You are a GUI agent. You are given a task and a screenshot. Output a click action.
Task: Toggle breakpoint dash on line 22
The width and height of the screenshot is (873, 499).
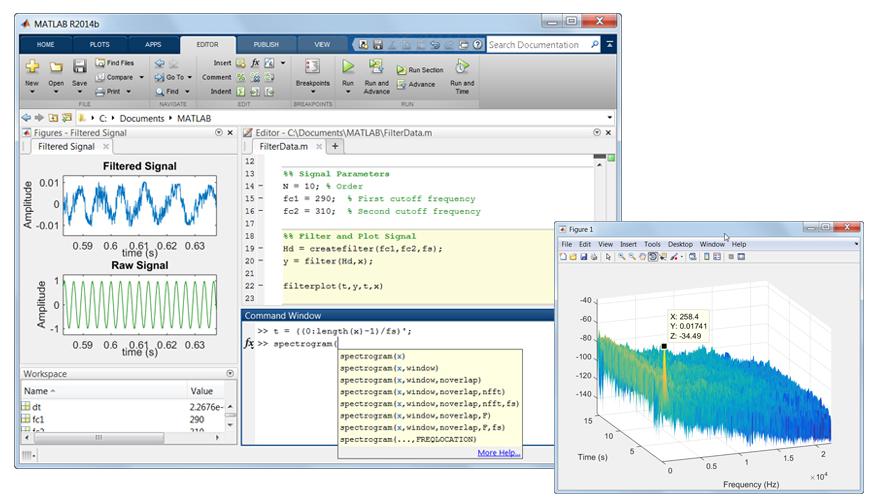[260, 286]
